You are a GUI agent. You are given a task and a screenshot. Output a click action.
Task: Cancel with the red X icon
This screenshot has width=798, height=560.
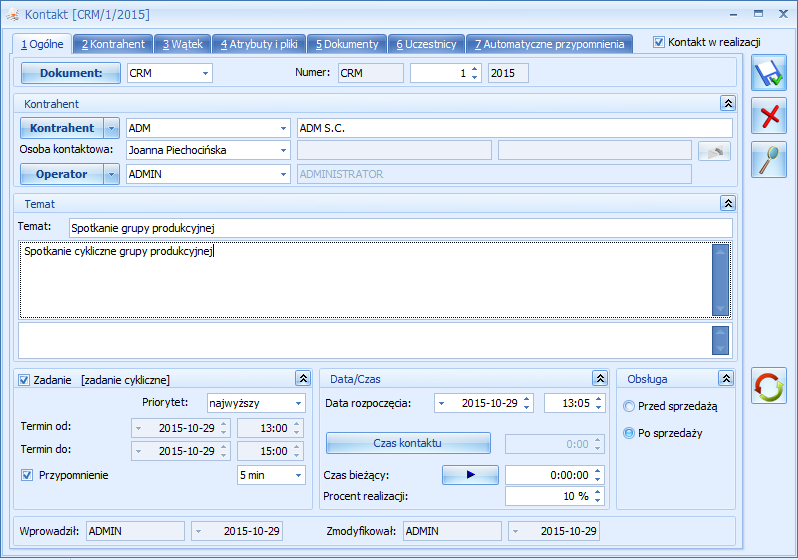(768, 117)
